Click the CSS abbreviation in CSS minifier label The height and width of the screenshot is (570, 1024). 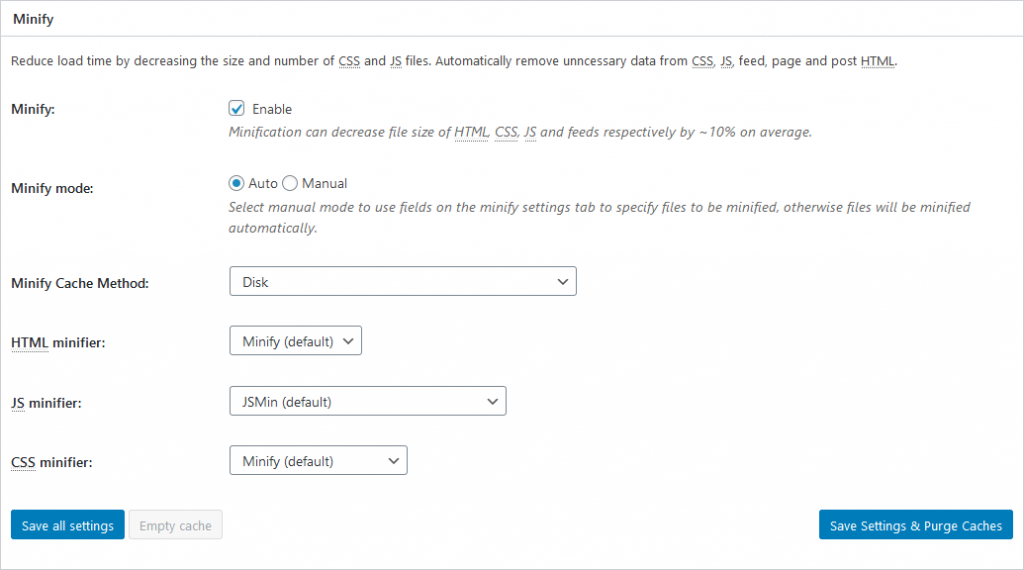(x=23, y=462)
